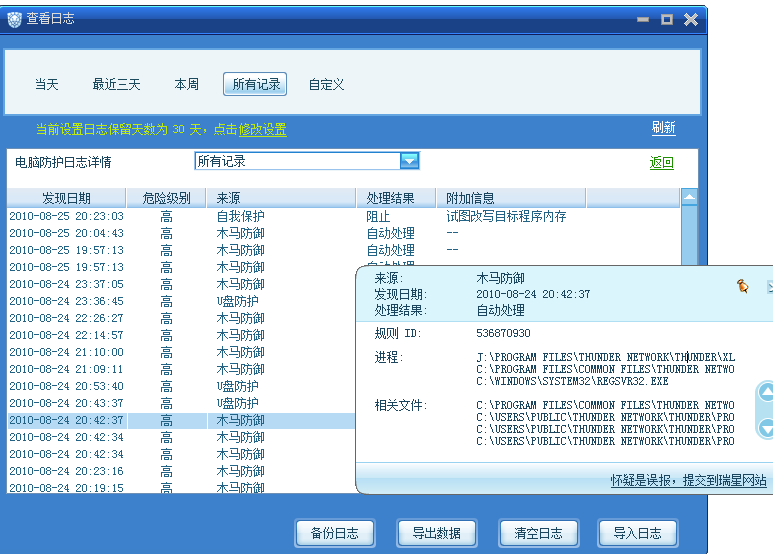Click the Rising shield icon in title bar

point(13,19)
